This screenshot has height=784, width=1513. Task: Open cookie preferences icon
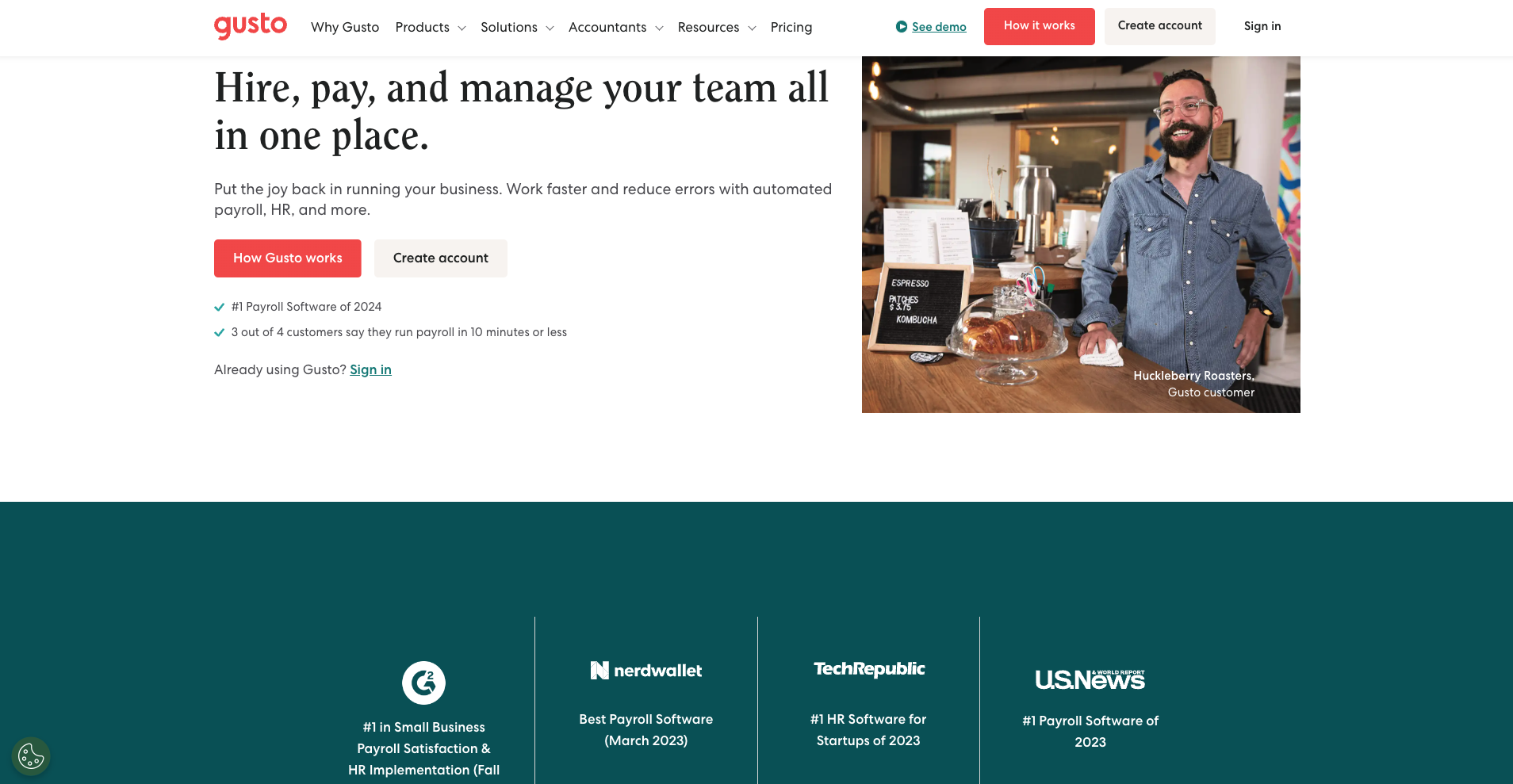(x=31, y=756)
